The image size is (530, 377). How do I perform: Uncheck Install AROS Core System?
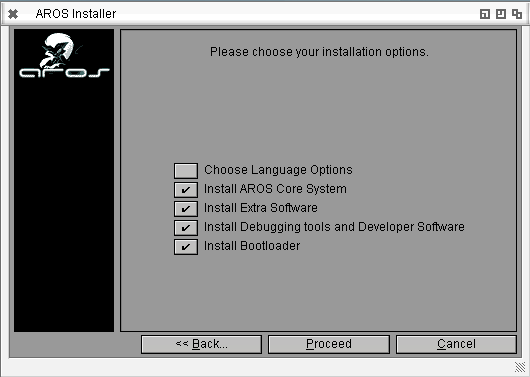186,190
